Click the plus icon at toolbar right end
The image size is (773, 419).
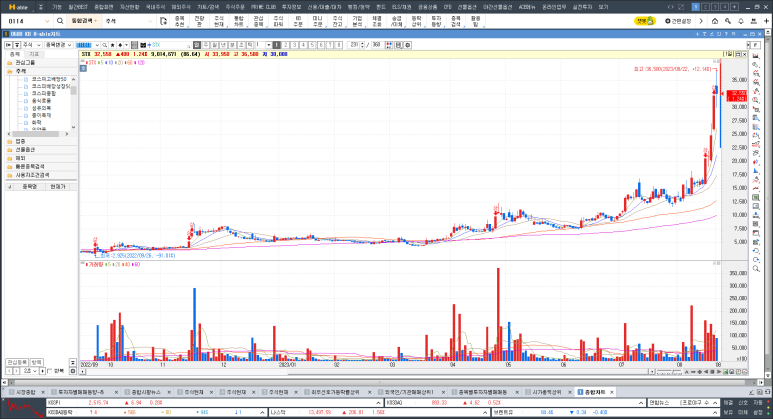coord(766,21)
